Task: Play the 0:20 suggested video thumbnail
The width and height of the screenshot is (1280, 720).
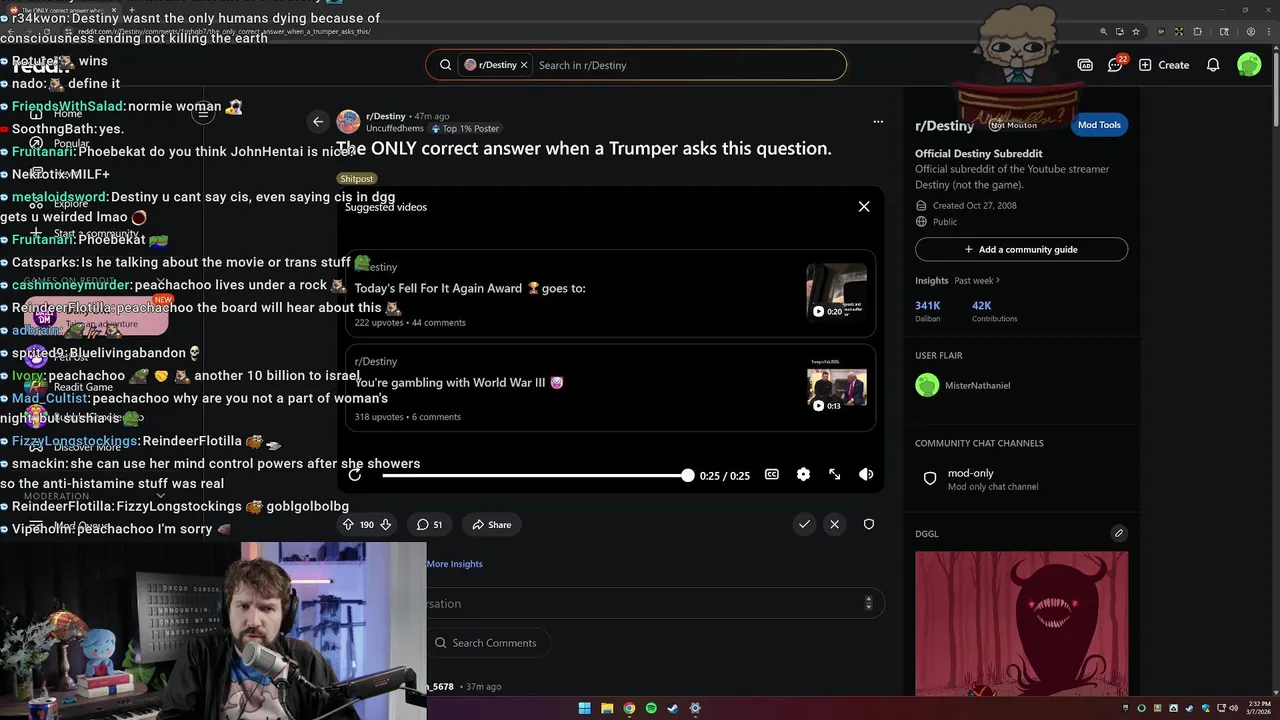Action: 837,291
